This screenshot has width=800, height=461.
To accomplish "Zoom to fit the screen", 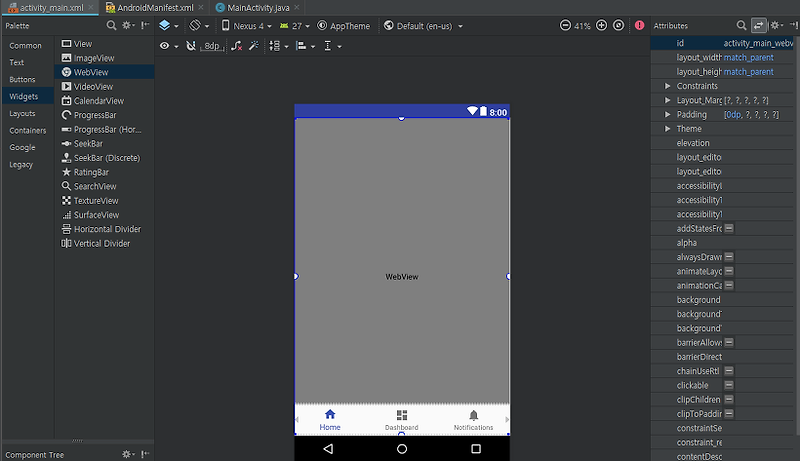I will [x=618, y=25].
